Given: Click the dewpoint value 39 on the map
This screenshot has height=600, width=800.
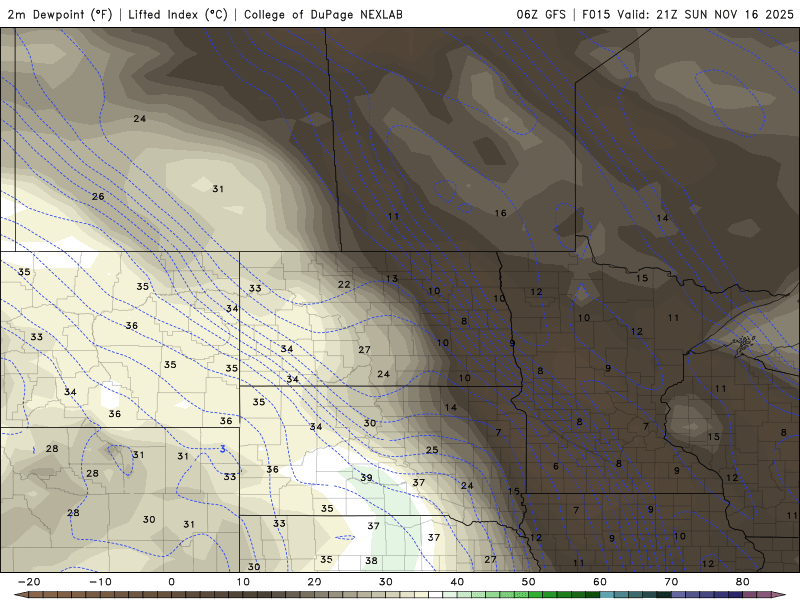Looking at the screenshot, I should [366, 478].
